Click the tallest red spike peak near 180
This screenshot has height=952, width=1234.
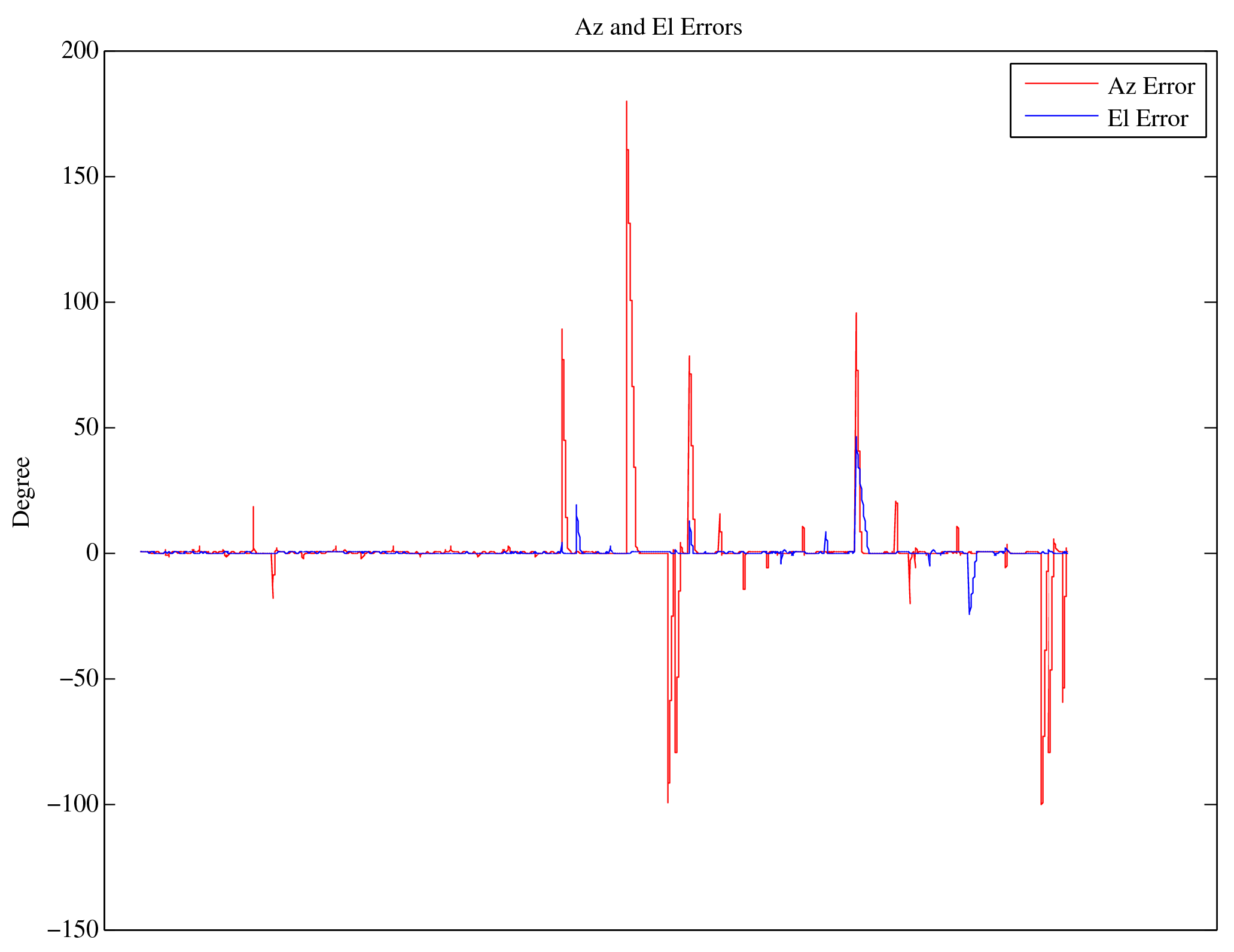626,102
